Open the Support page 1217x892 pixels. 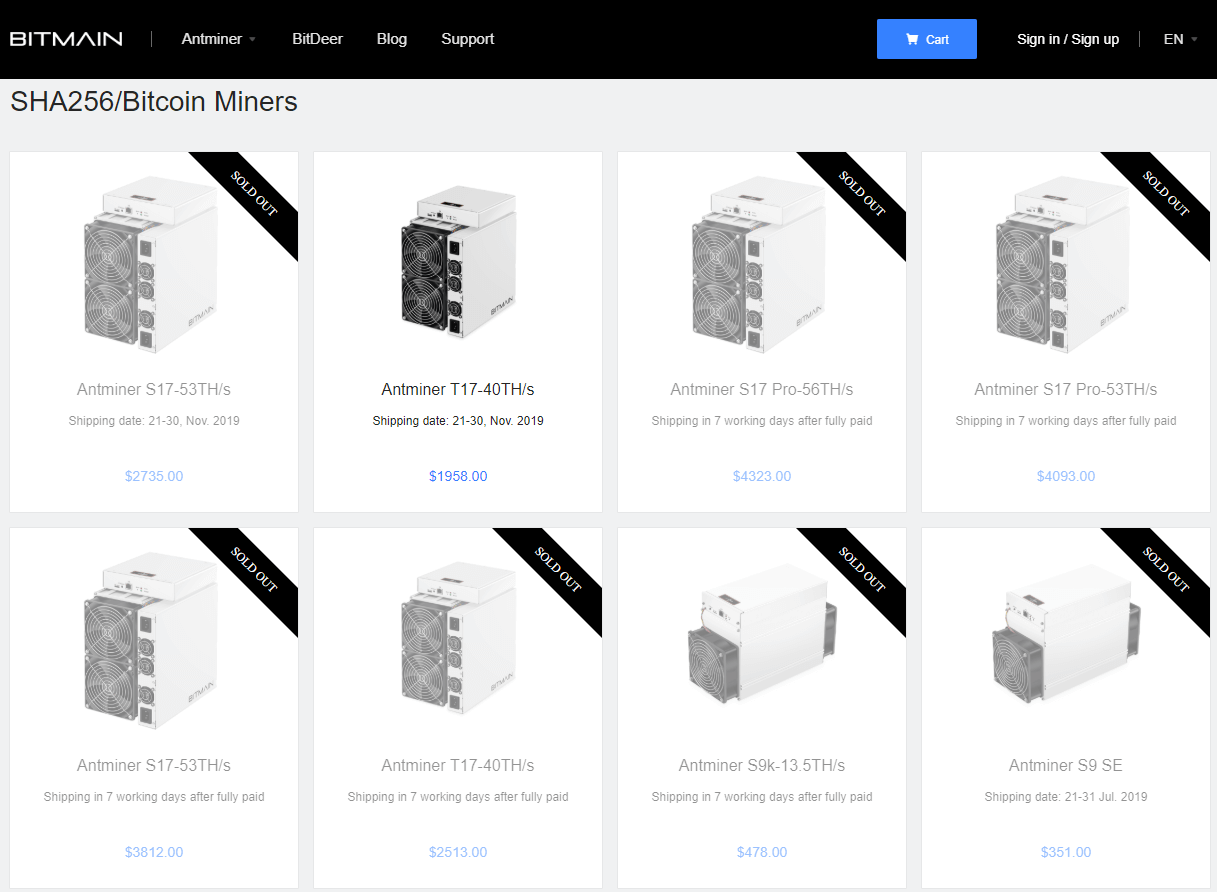[x=468, y=39]
